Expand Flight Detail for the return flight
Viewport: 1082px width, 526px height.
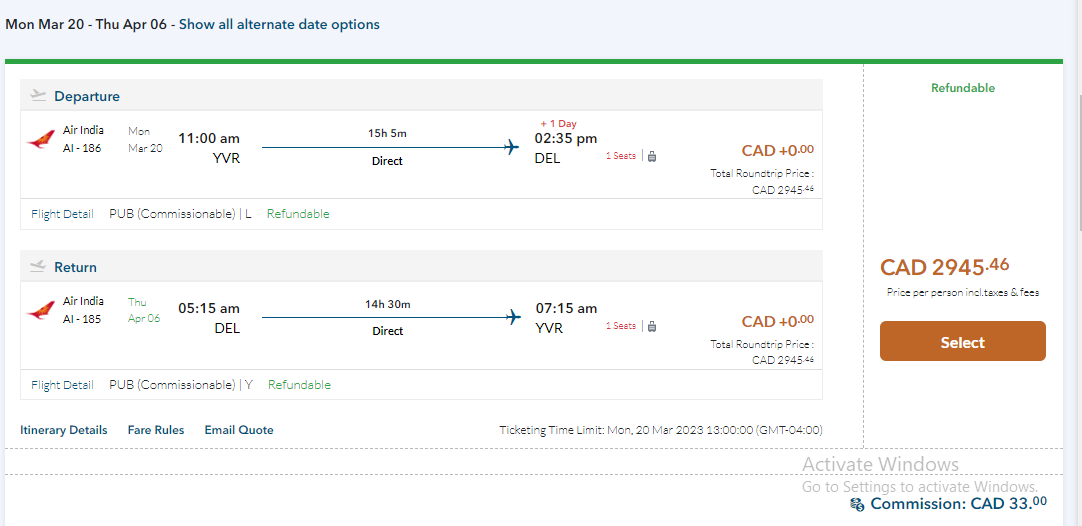click(62, 385)
